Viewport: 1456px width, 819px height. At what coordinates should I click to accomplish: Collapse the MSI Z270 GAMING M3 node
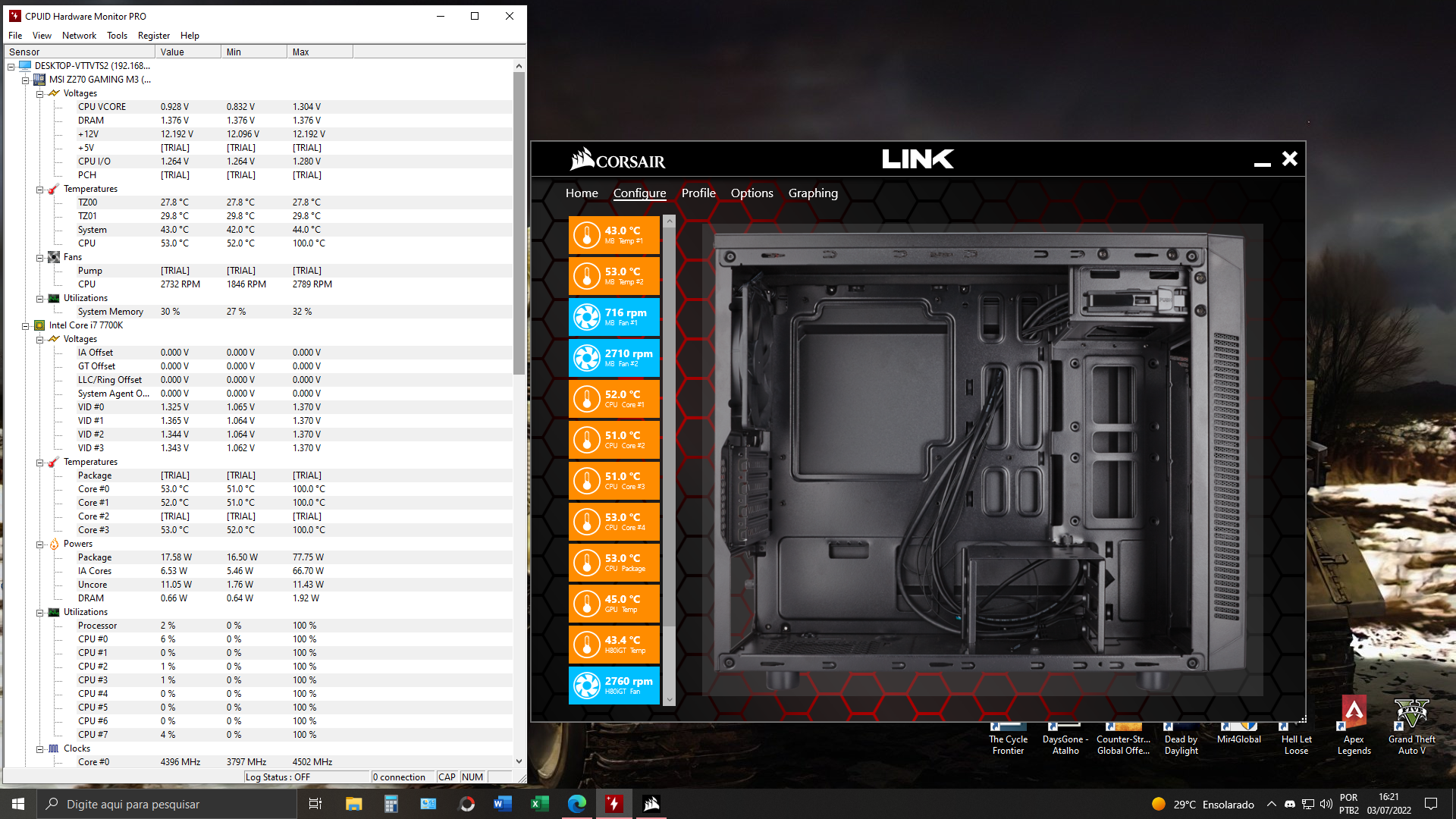click(26, 80)
